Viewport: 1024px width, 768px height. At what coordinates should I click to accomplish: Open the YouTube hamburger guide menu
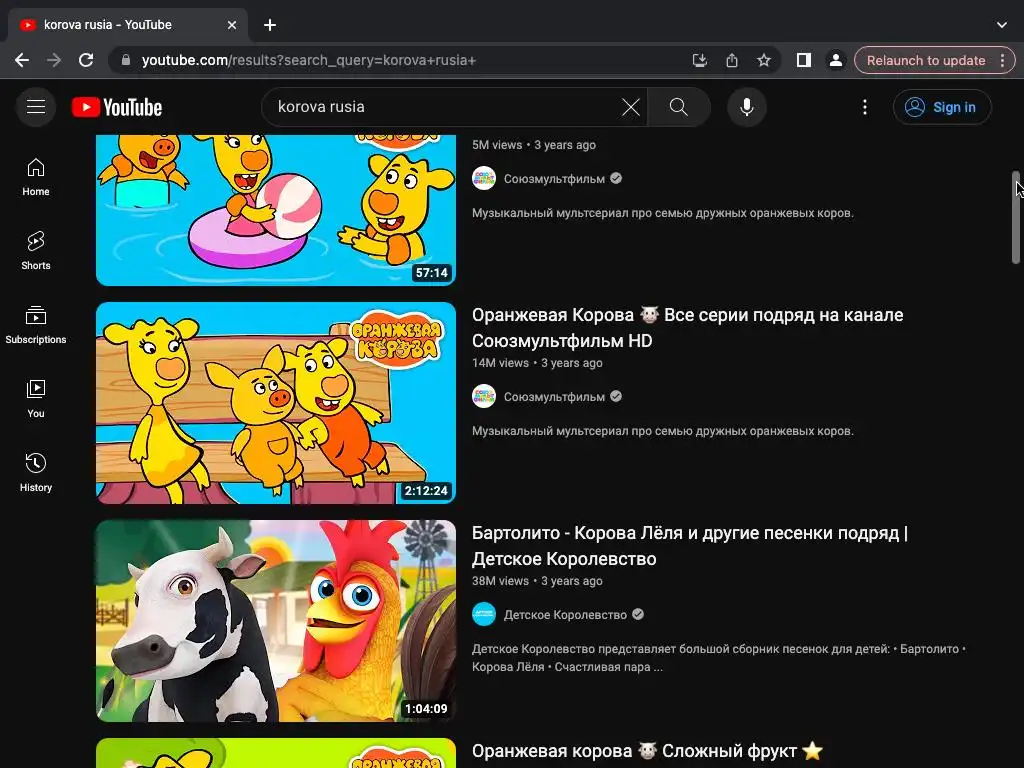(36, 107)
